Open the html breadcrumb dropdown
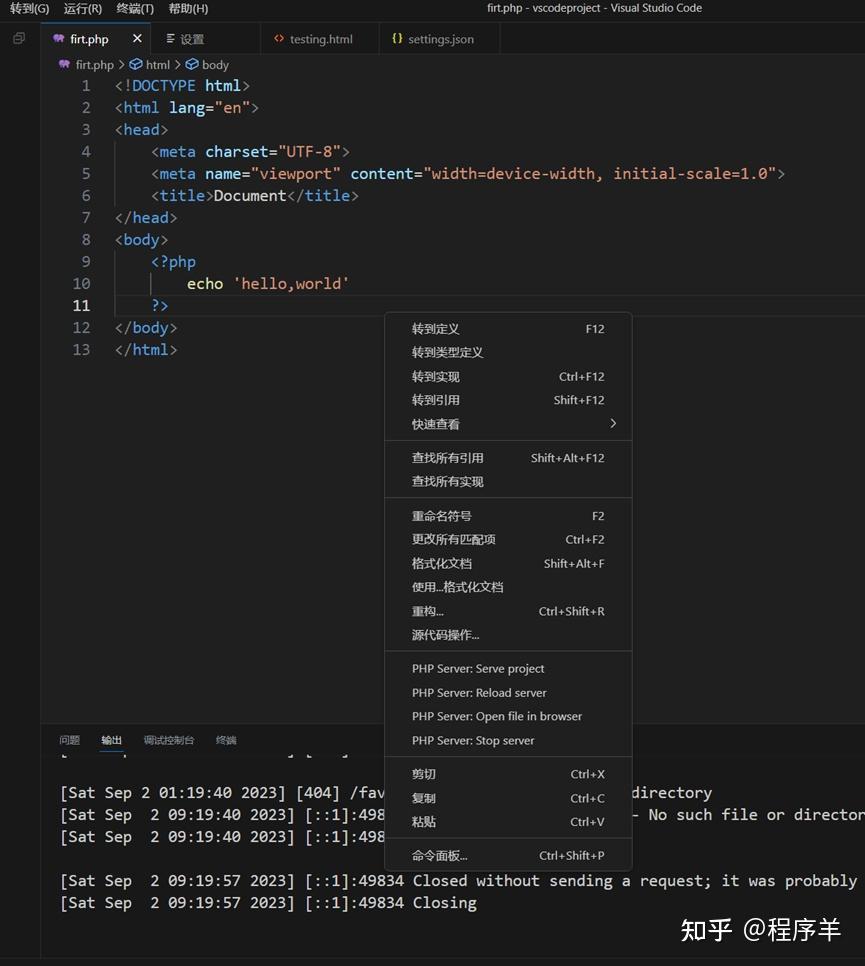 click(x=157, y=64)
